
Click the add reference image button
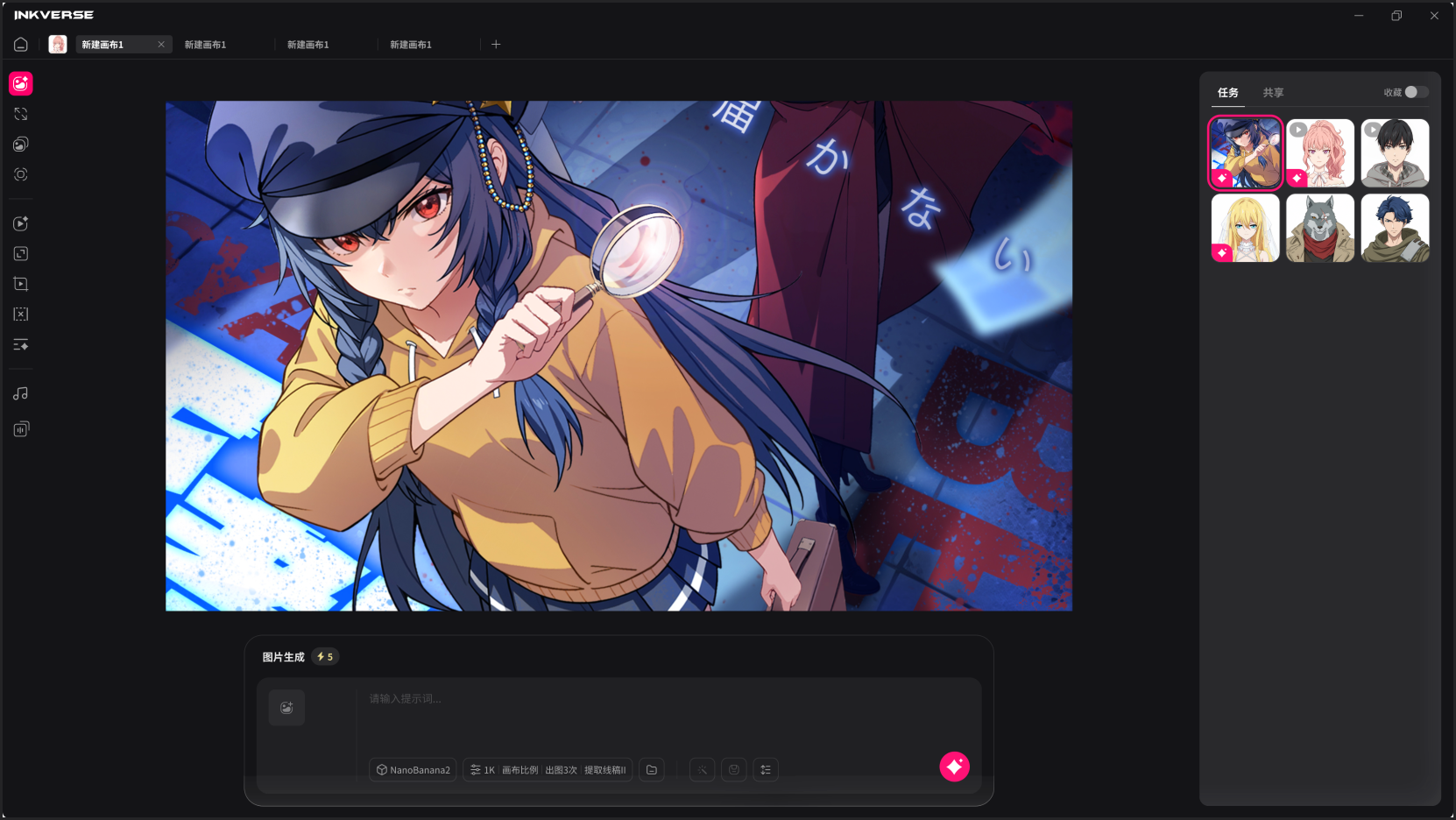point(286,708)
